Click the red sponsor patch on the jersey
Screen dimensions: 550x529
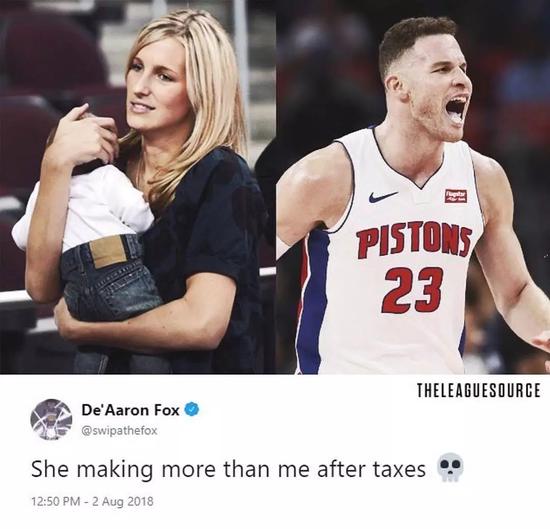(456, 196)
